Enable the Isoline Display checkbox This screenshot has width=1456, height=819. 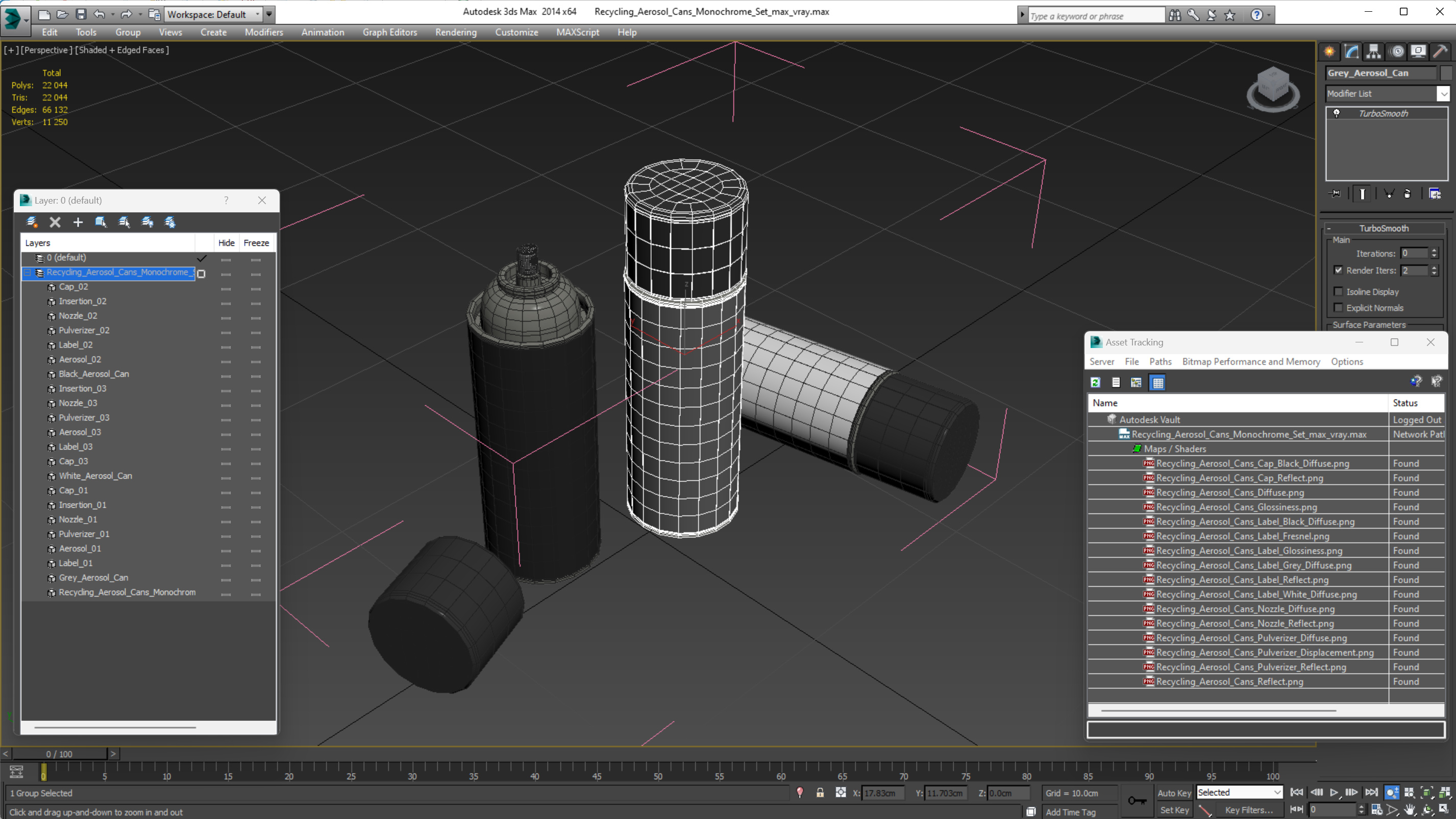point(1338,292)
